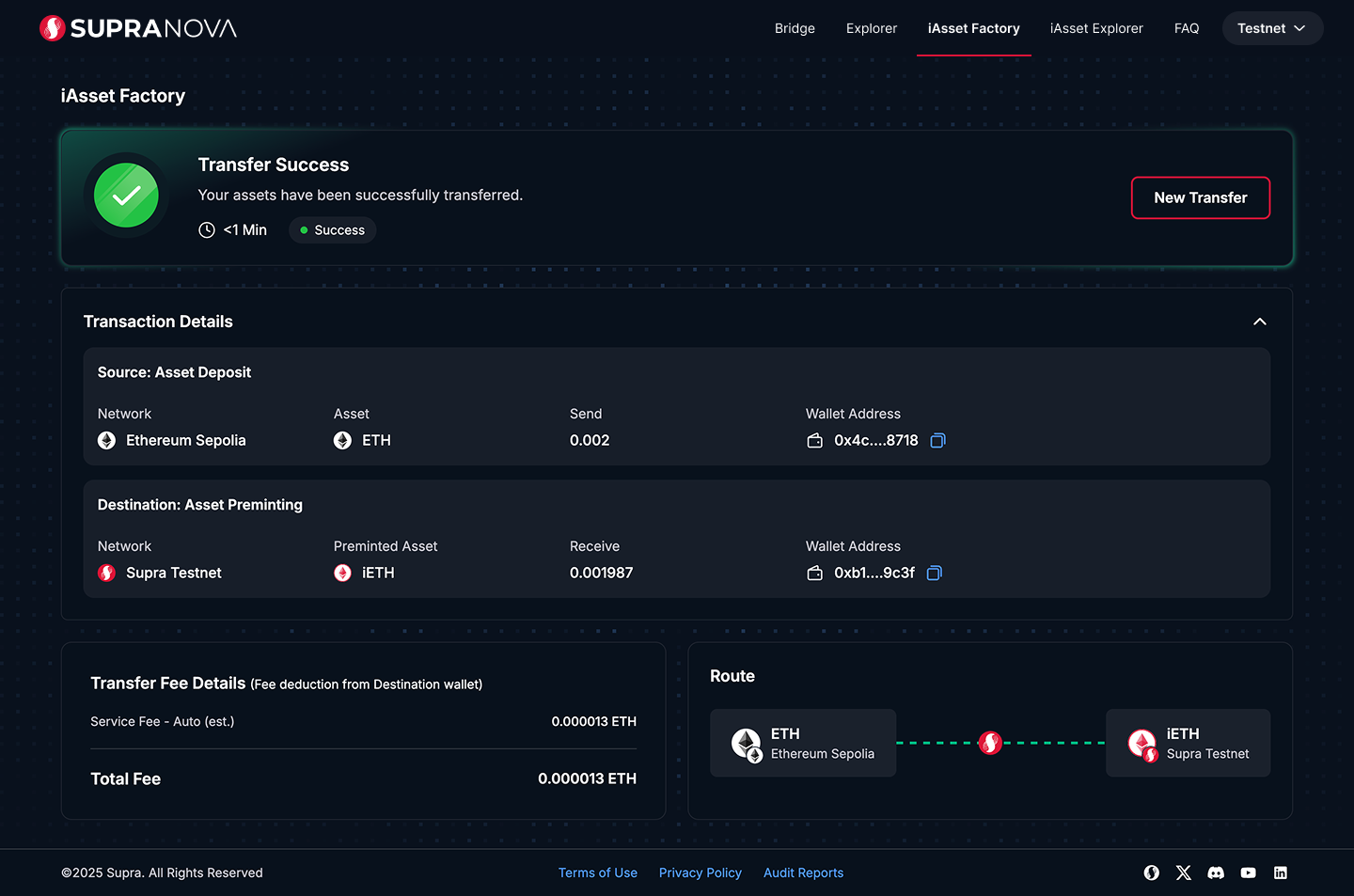Click the Supra icon at the route midpoint
This screenshot has height=896, width=1354.
click(990, 743)
